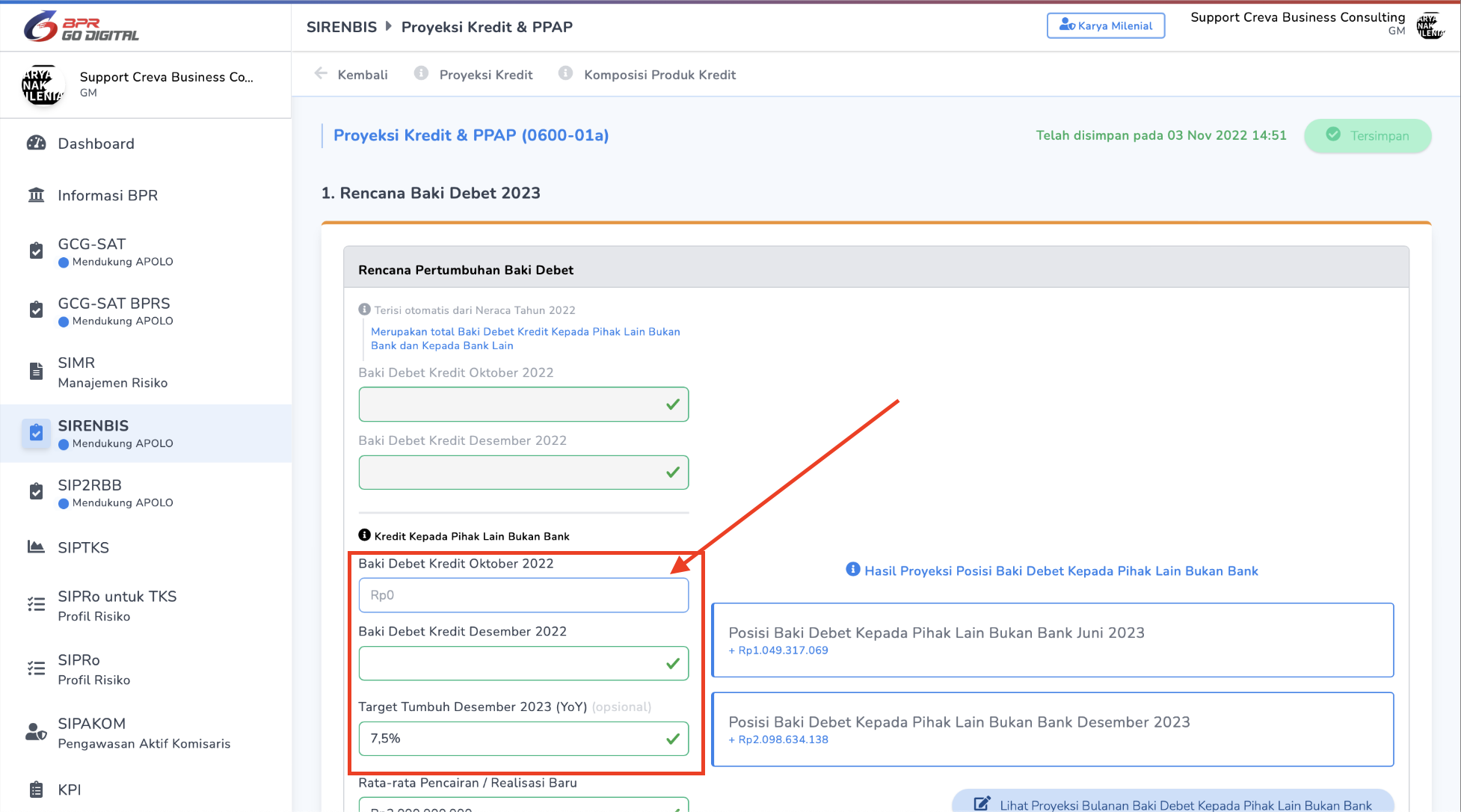Click the info icon beside Hasil Proyeksi Posisi
Viewport: 1461px width, 812px height.
853,569
